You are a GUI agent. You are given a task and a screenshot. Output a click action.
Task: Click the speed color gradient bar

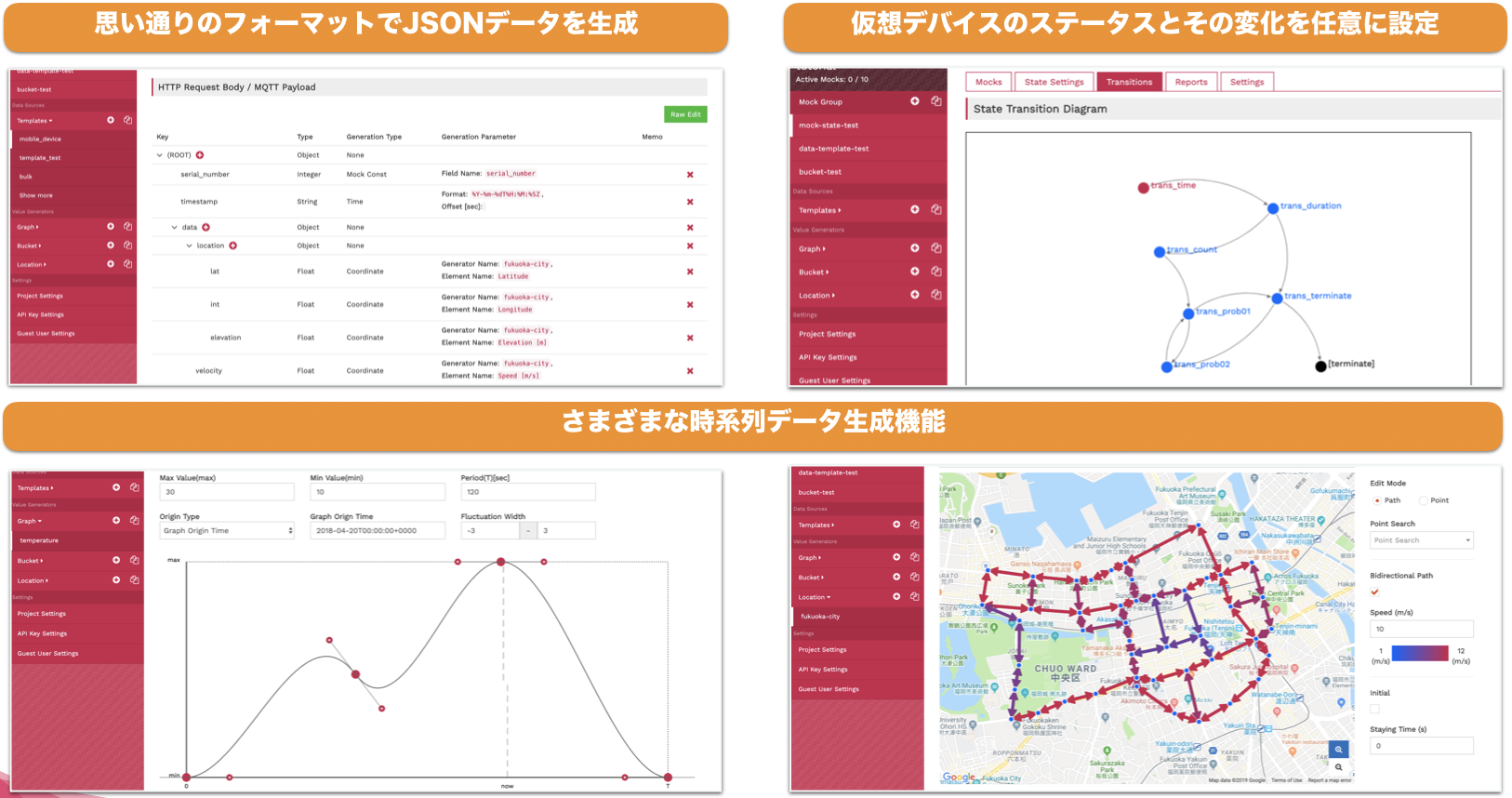pyautogui.click(x=1420, y=654)
